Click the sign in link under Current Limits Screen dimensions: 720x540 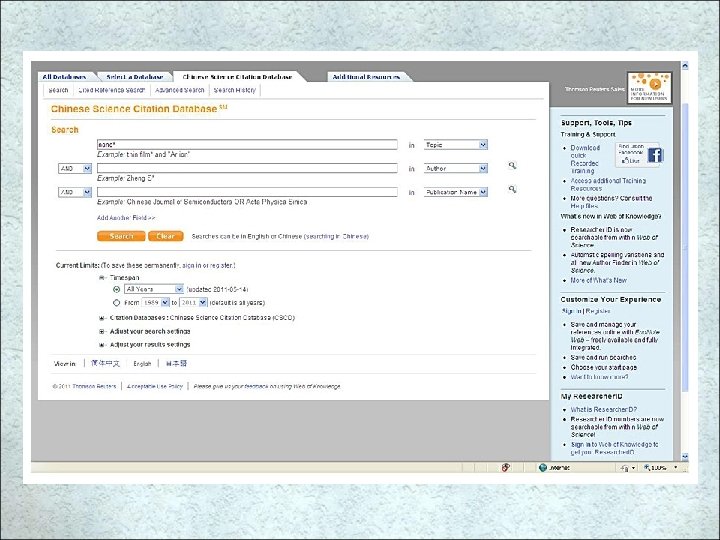[191, 265]
